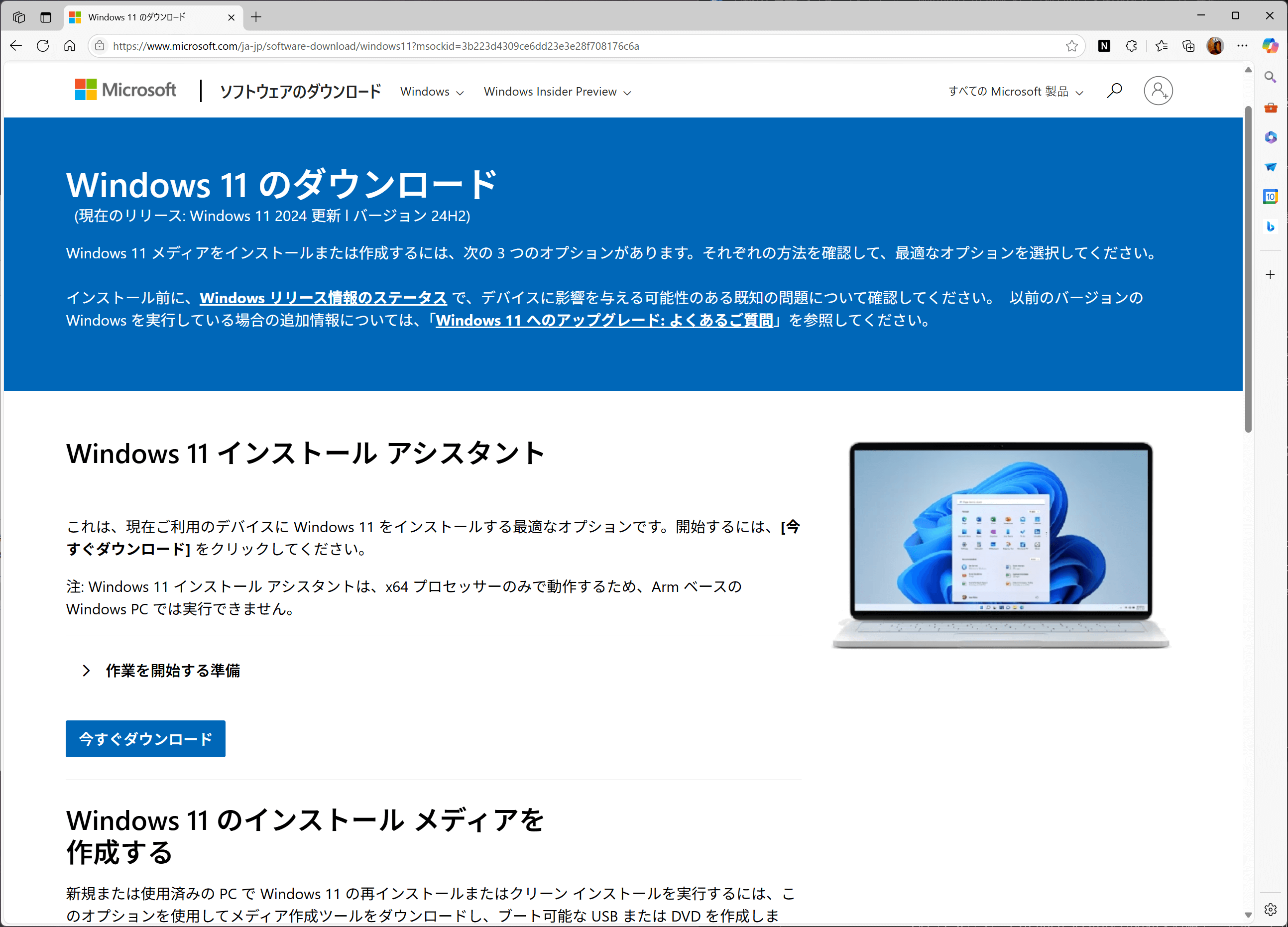Open the browser profile avatar
Screen dimensions: 1288x927
(x=1215, y=46)
